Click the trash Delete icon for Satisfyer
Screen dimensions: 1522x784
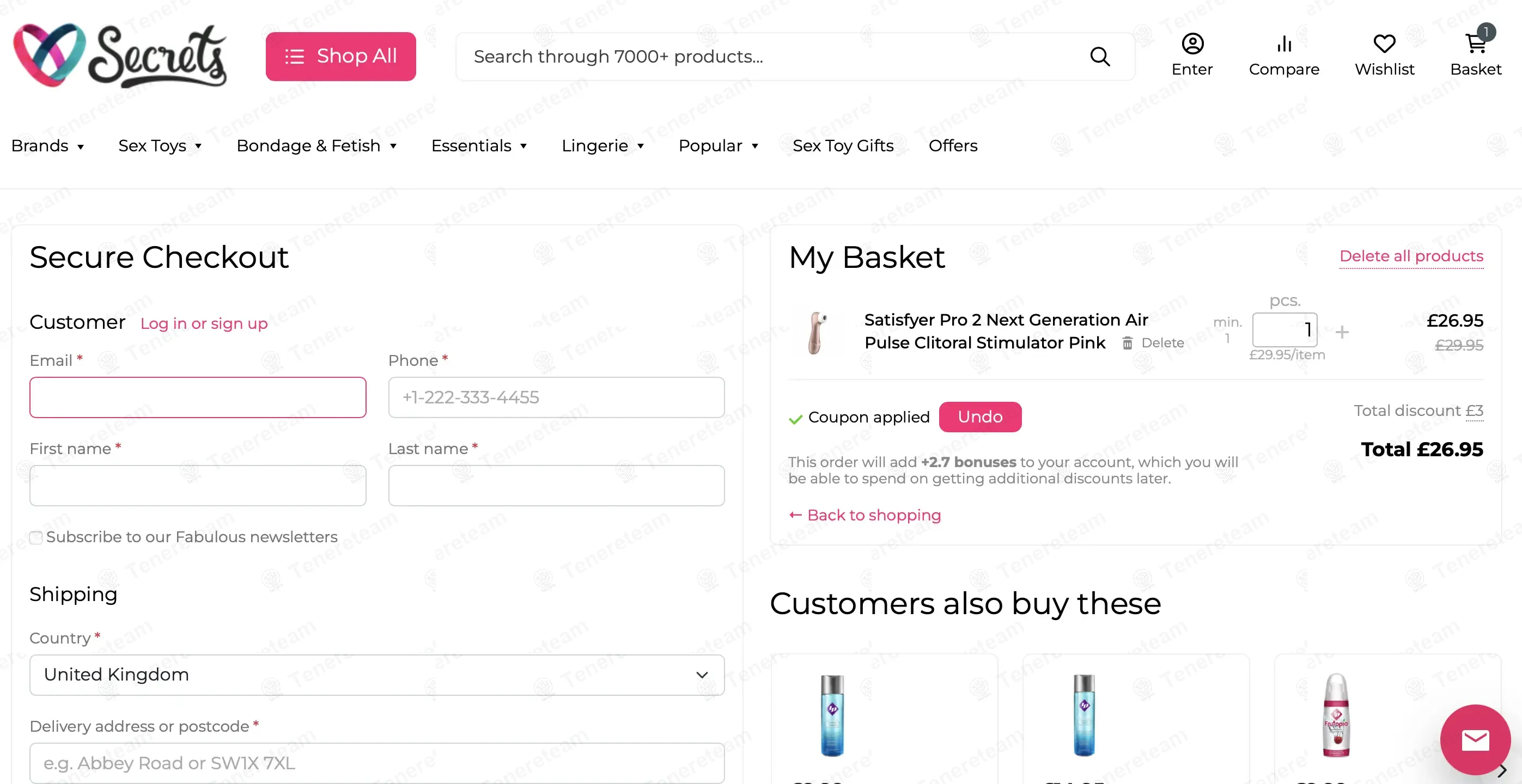coord(1127,343)
